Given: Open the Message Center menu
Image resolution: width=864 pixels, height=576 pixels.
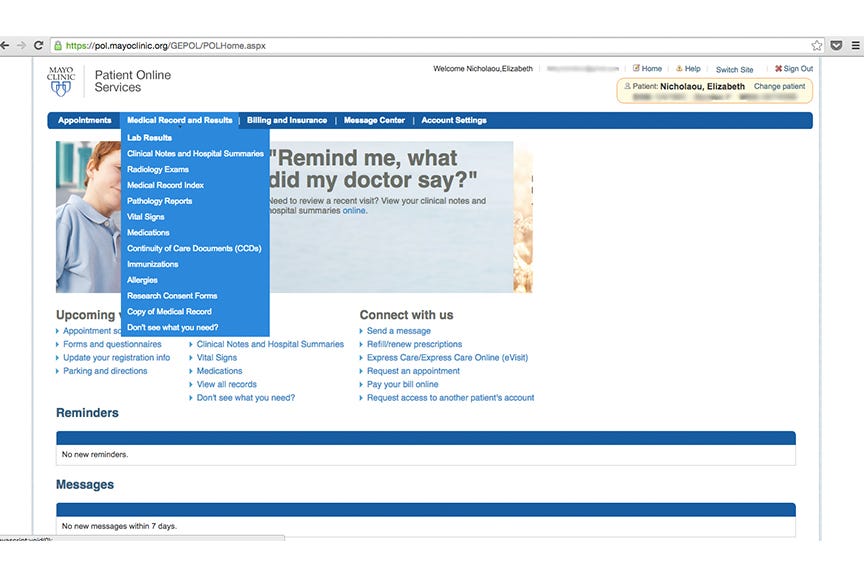Looking at the screenshot, I should (x=374, y=120).
